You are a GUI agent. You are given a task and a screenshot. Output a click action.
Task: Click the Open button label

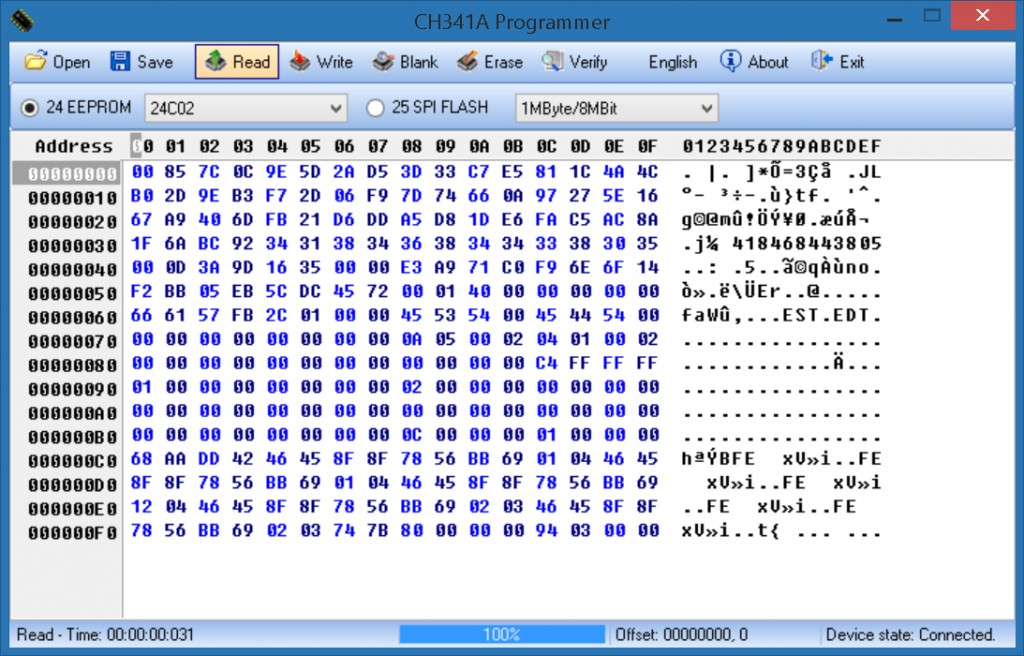(x=71, y=62)
